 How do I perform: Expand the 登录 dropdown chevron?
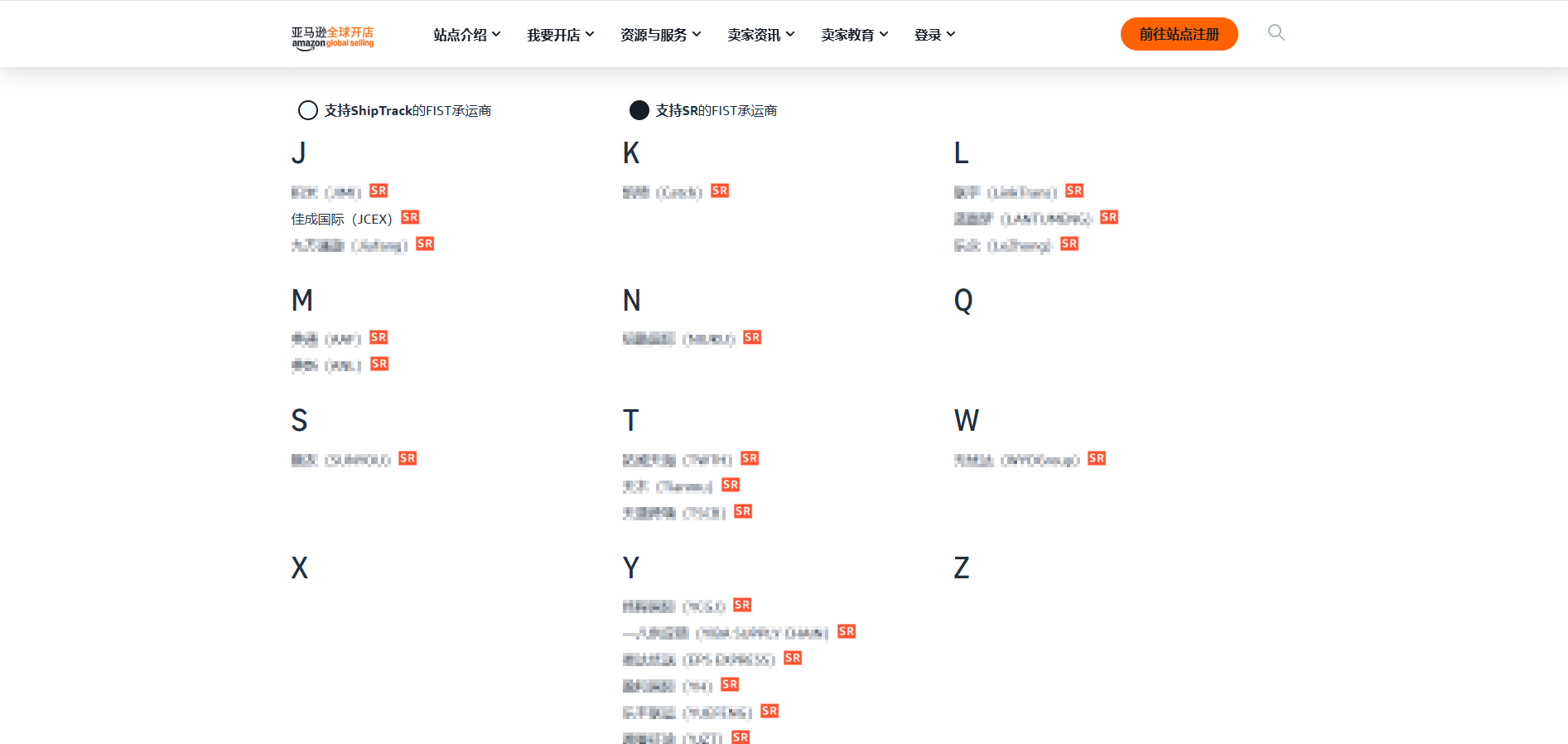point(951,35)
